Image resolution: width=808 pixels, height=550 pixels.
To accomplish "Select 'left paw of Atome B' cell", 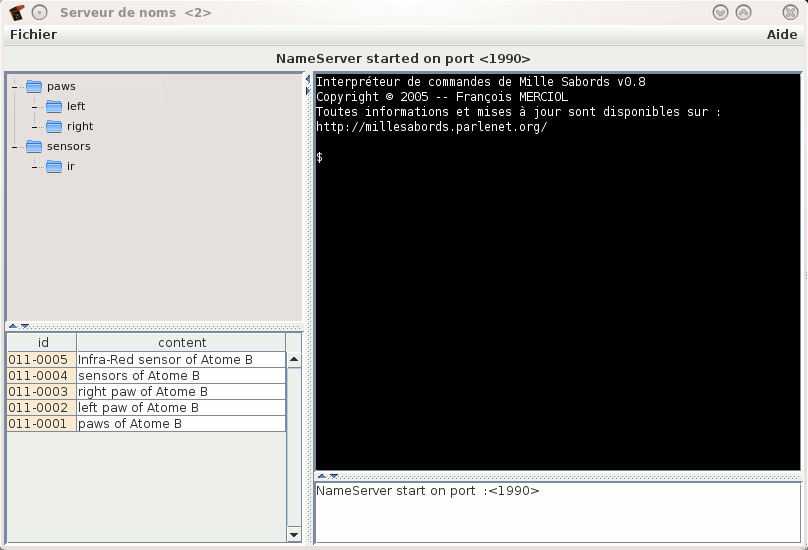I will coord(181,408).
